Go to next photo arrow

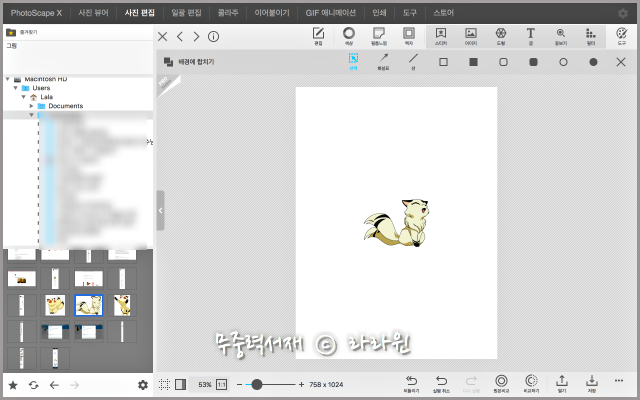pyautogui.click(x=196, y=37)
